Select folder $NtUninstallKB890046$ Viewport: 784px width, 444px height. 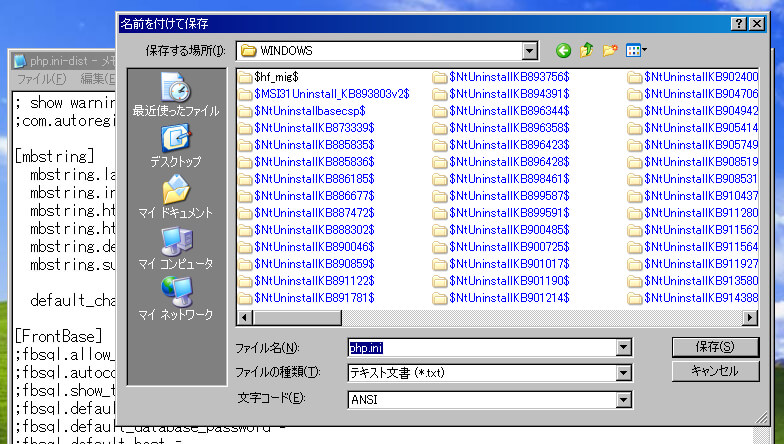pyautogui.click(x=306, y=247)
